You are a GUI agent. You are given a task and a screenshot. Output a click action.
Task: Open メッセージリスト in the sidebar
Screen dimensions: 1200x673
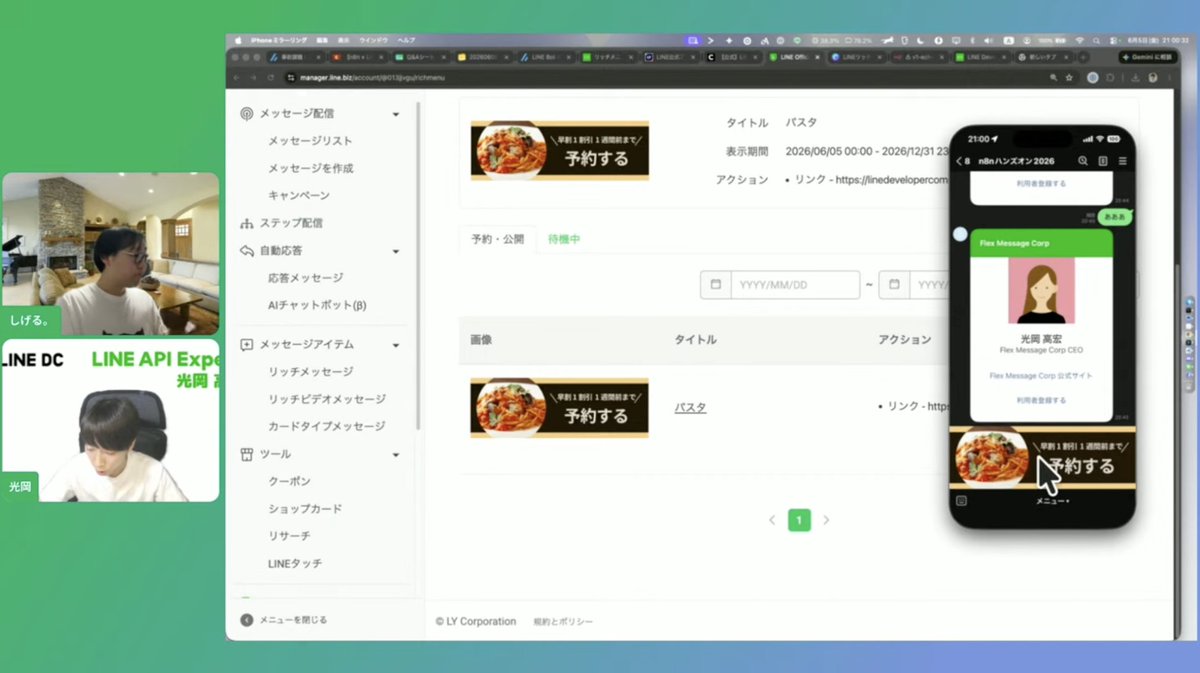pyautogui.click(x=310, y=141)
